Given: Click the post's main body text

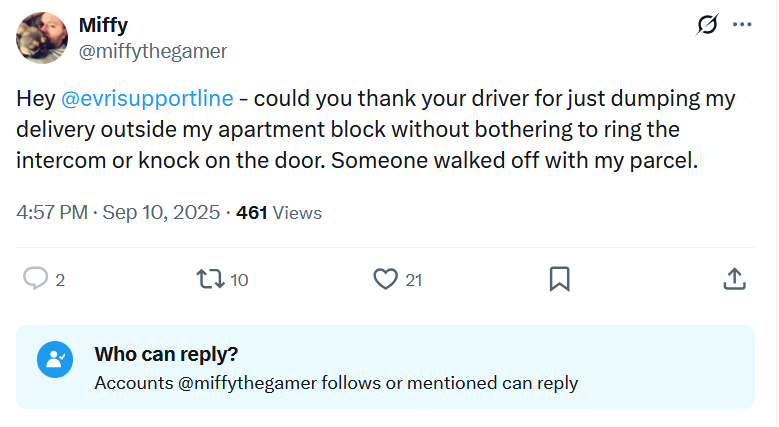Looking at the screenshot, I should pos(376,129).
